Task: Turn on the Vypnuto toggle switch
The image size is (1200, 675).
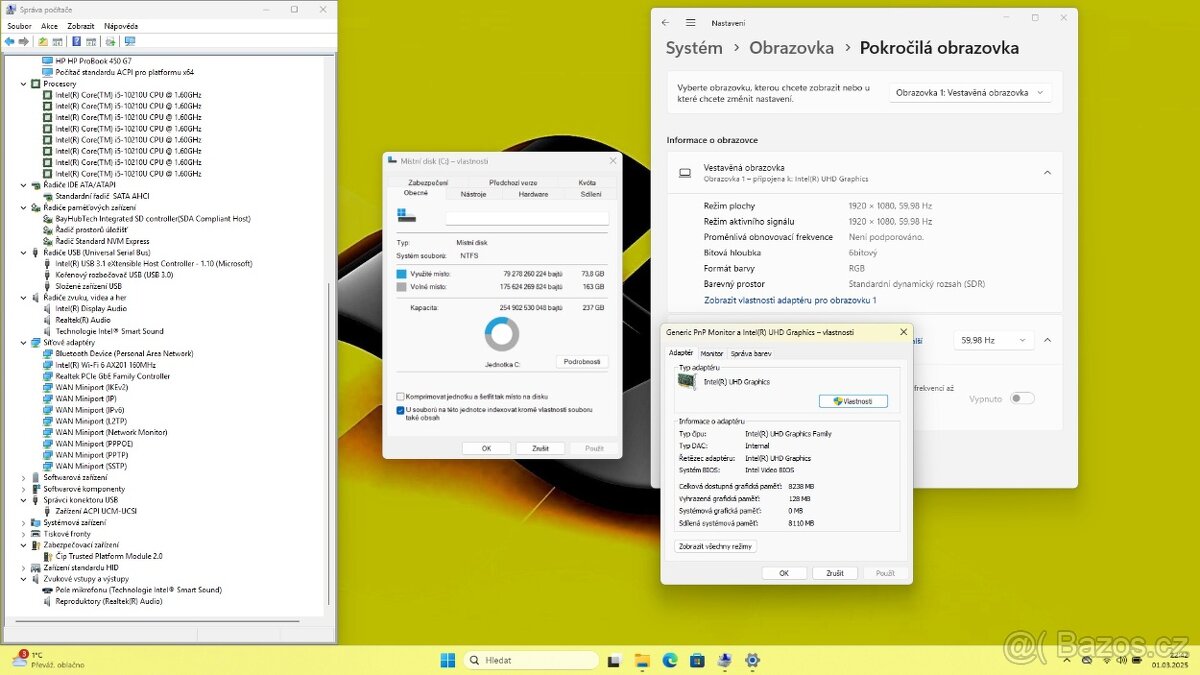Action: [1022, 397]
